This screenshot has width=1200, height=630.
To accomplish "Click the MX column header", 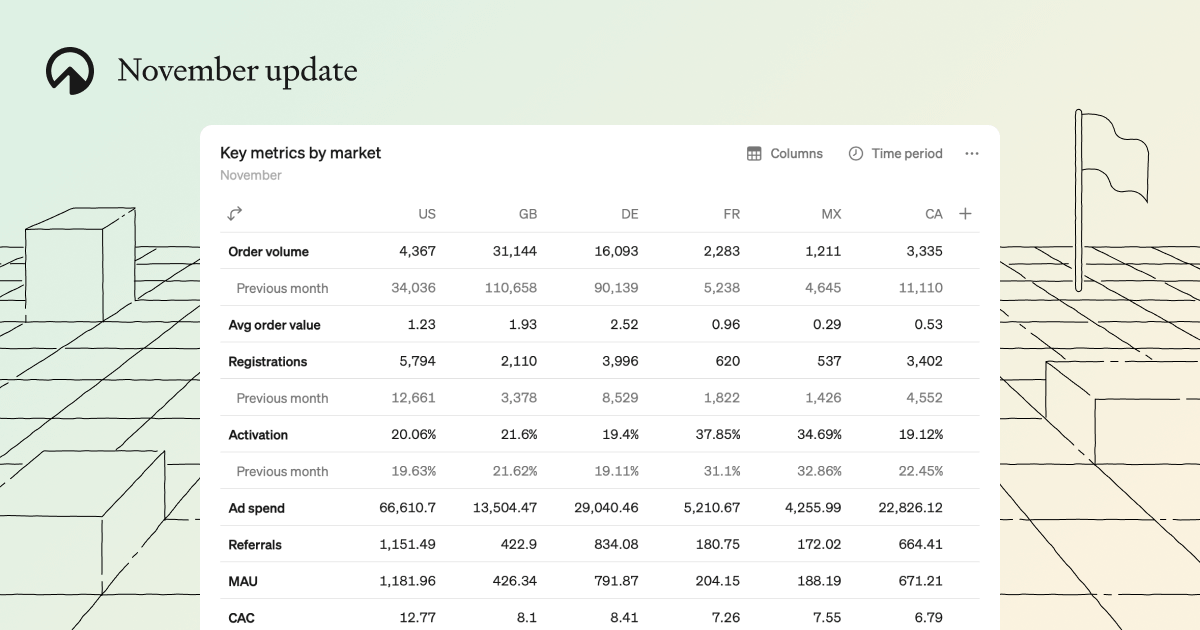I will point(831,214).
